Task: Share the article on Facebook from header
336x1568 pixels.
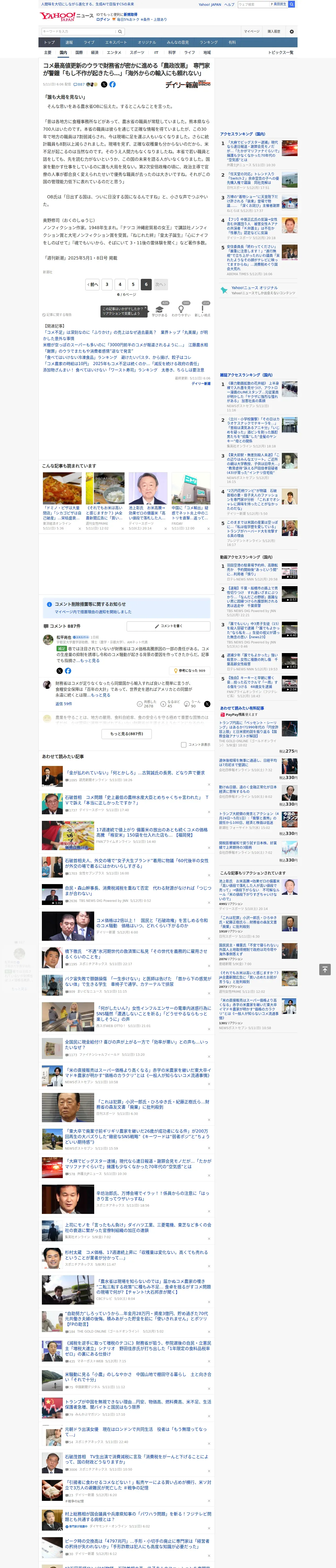Action: coord(112,85)
